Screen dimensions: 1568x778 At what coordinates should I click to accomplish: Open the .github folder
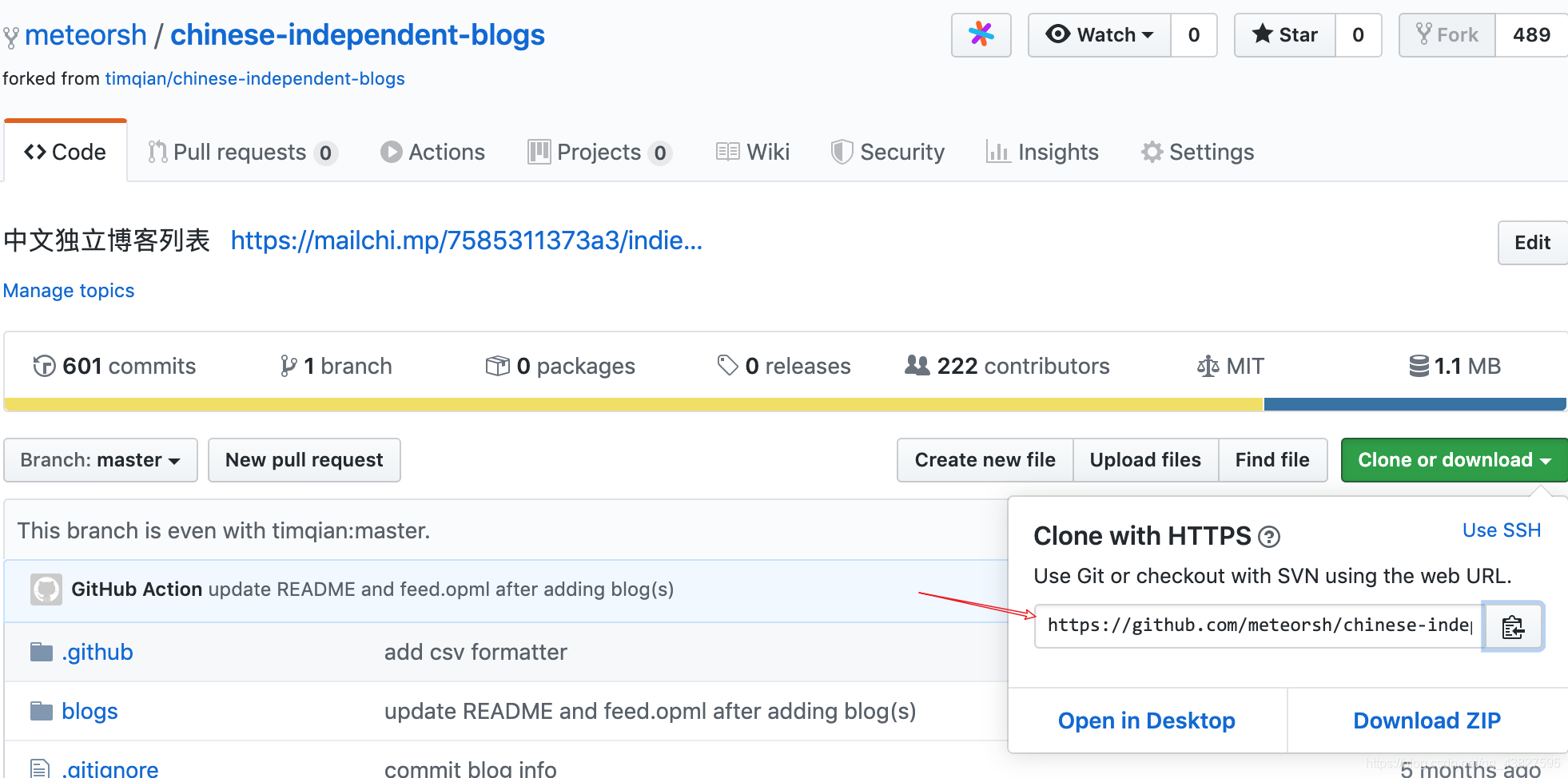click(x=98, y=652)
